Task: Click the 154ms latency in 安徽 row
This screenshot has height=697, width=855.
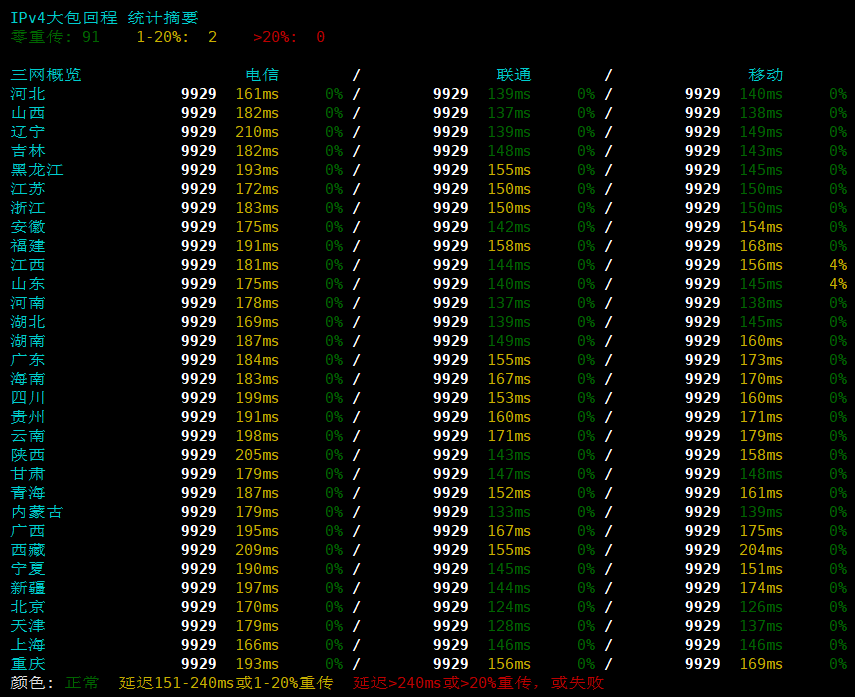Action: (x=761, y=227)
